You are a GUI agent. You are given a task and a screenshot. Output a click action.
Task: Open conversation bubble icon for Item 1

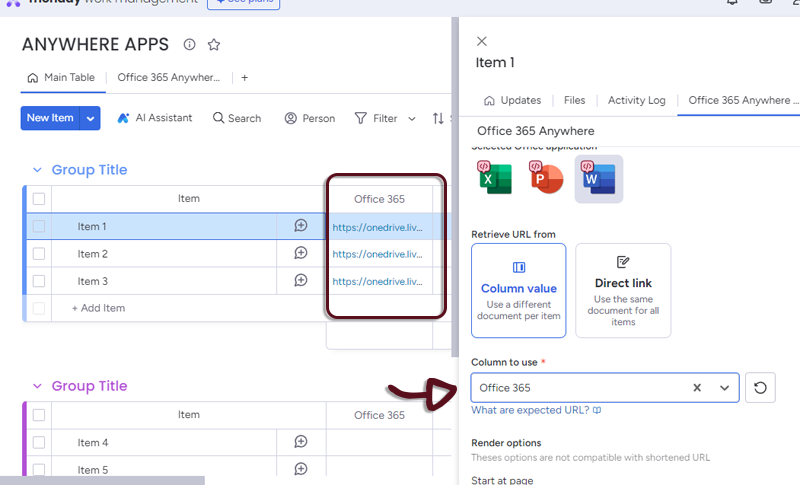tap(301, 226)
